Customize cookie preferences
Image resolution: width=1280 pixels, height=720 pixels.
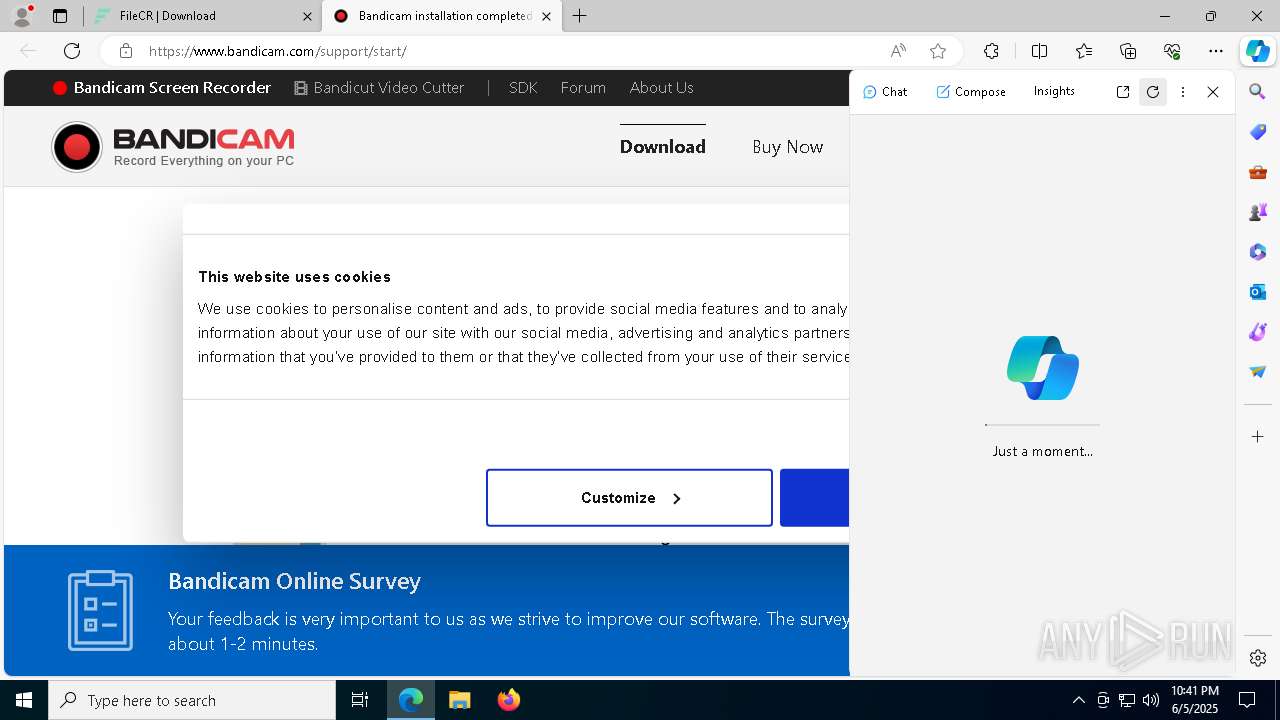click(629, 498)
